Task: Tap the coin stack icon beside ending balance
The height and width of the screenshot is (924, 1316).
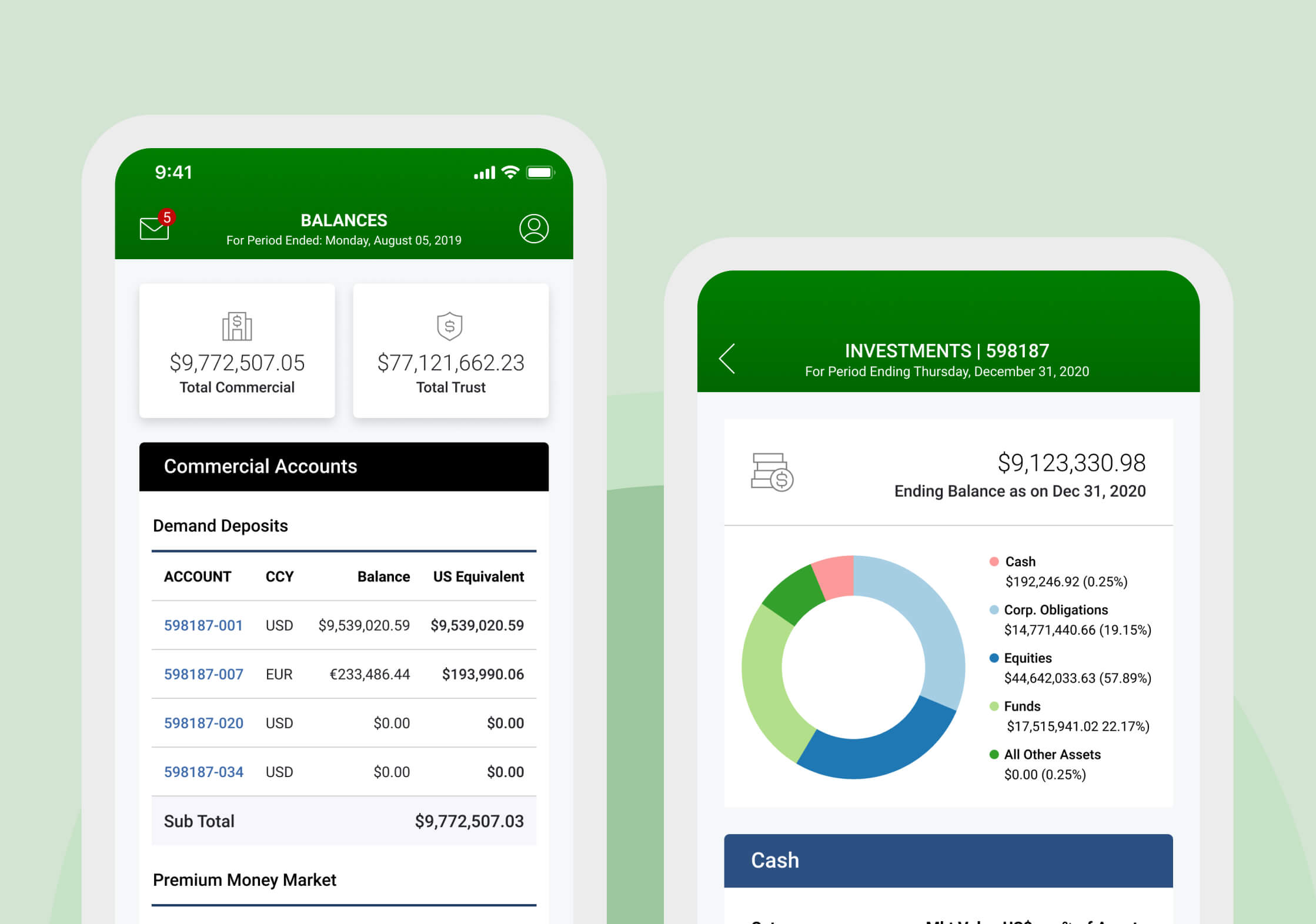Action: click(772, 472)
